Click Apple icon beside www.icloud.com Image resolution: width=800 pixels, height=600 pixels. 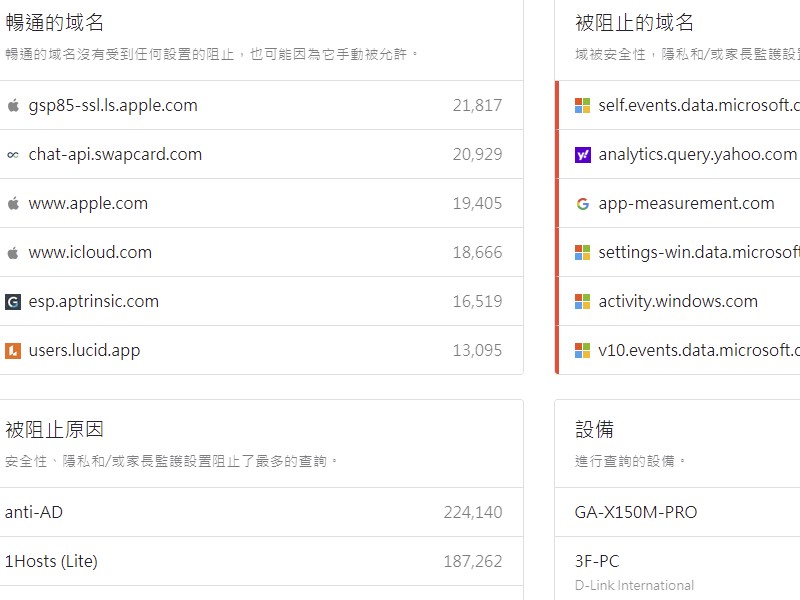click(13, 253)
